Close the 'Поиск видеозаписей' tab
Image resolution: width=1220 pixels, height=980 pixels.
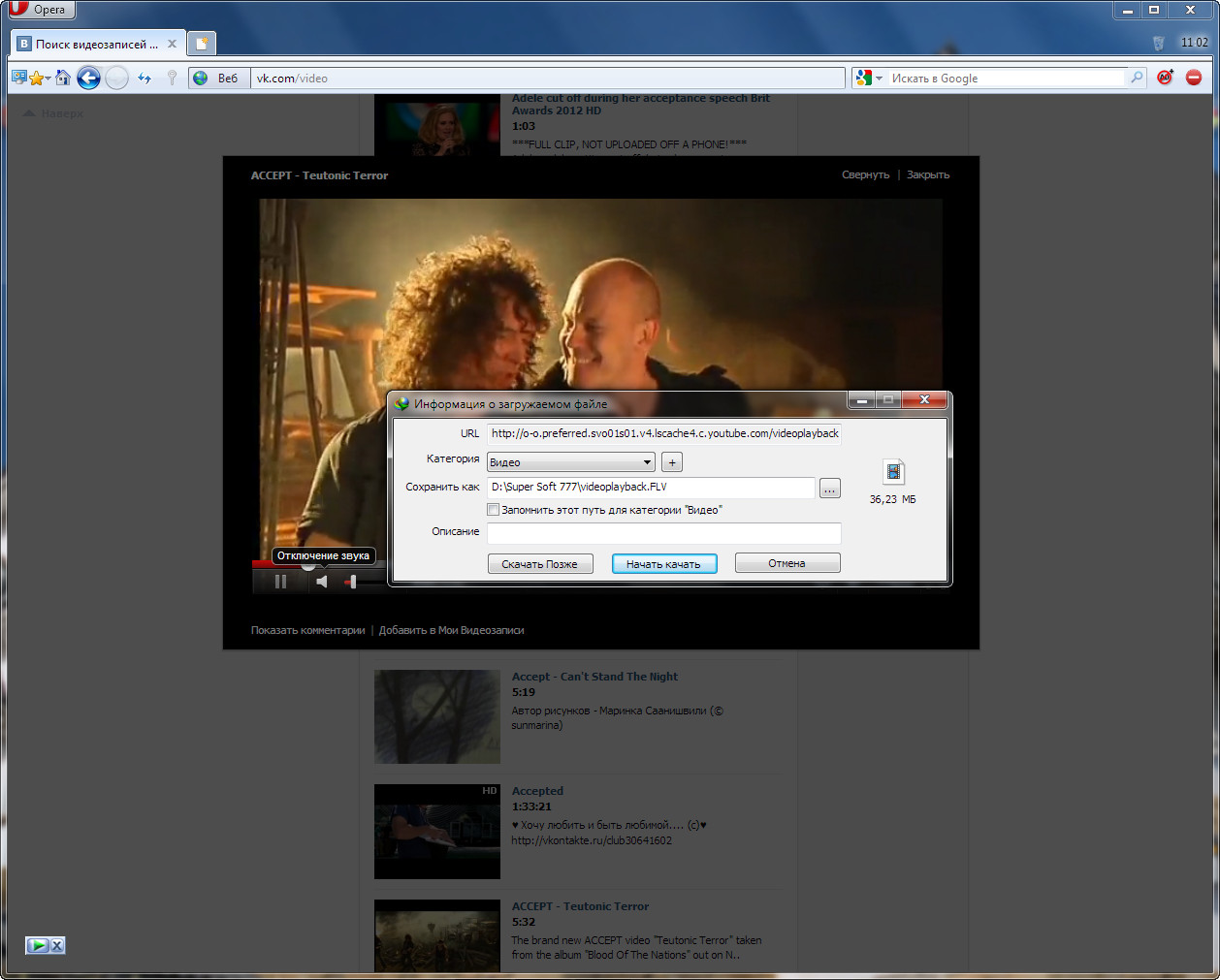172,44
